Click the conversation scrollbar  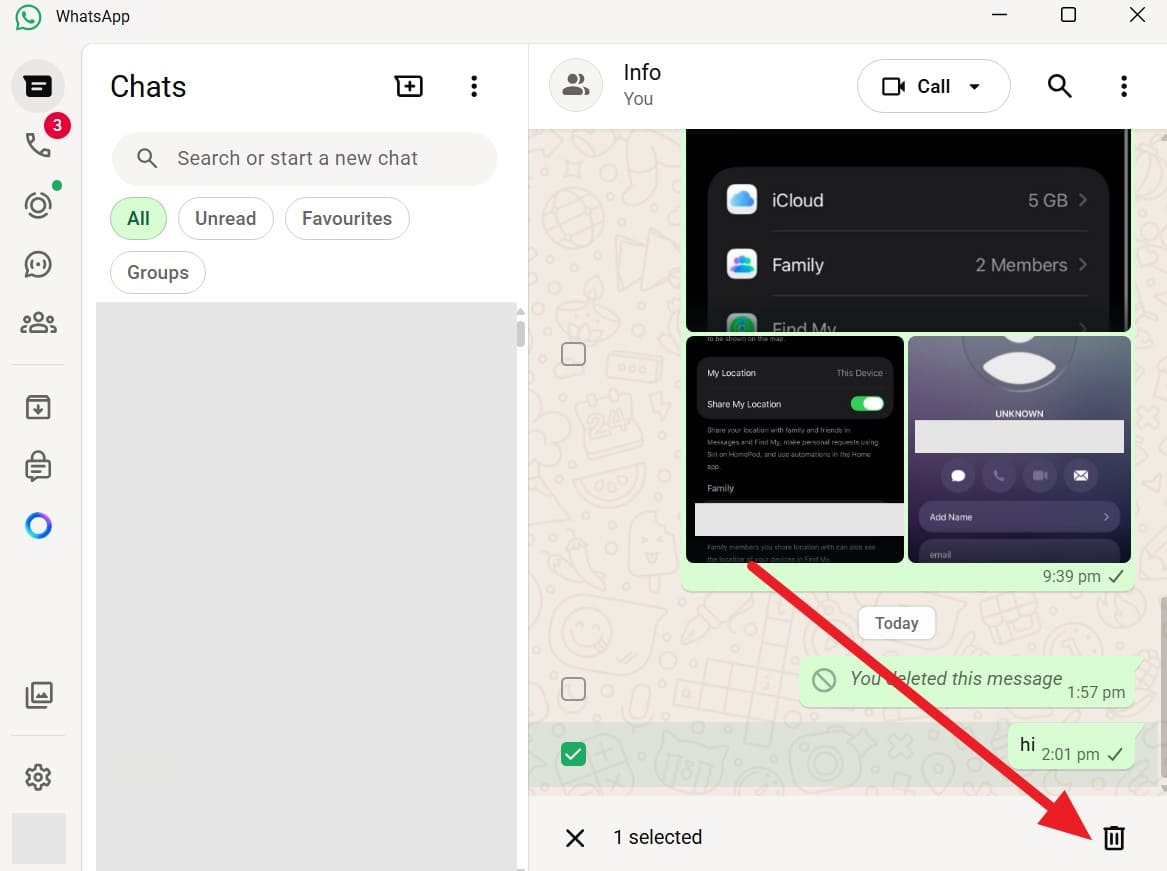click(1163, 685)
